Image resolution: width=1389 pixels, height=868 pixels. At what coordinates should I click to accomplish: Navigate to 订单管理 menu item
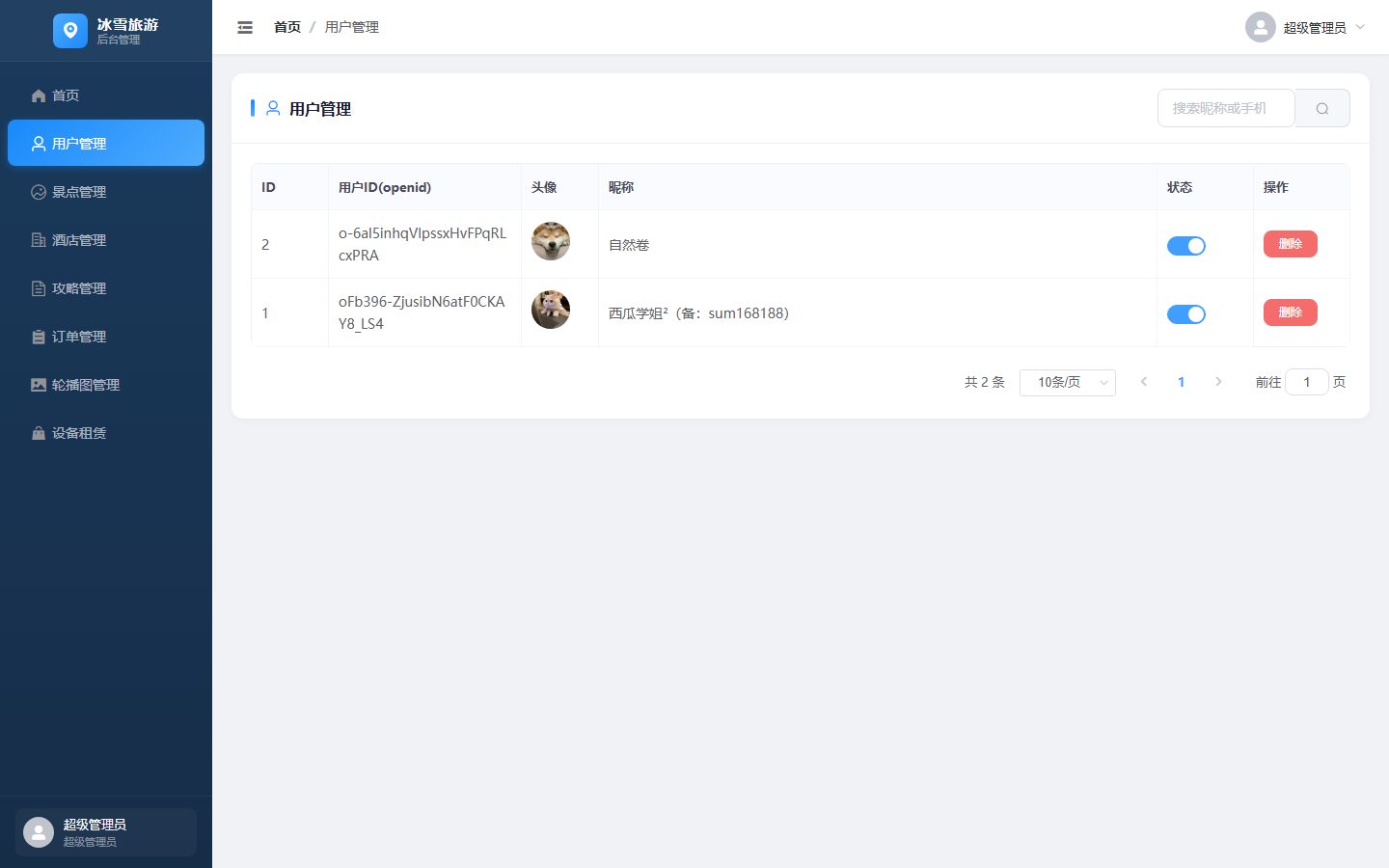(106, 337)
